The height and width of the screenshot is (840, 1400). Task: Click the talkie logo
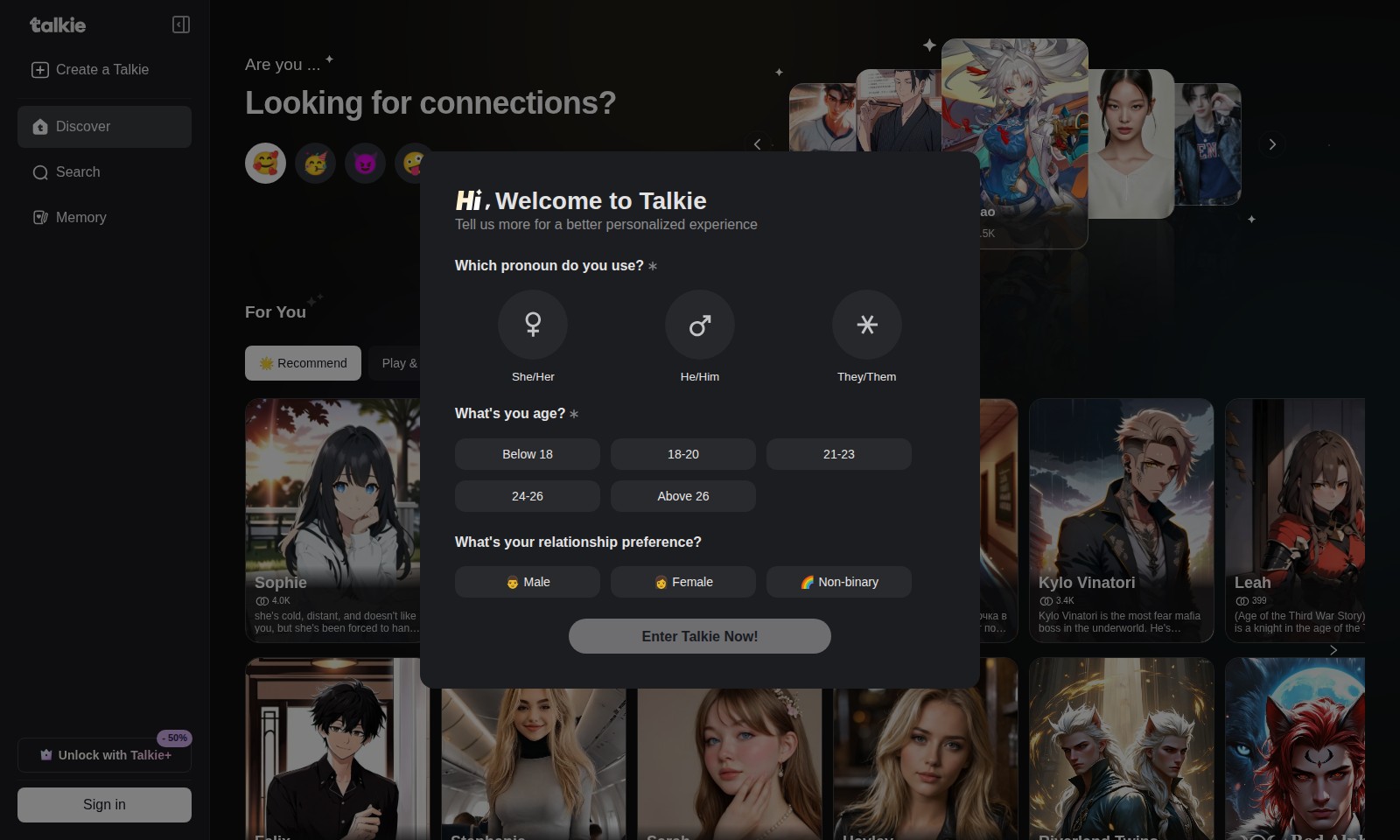tap(58, 24)
